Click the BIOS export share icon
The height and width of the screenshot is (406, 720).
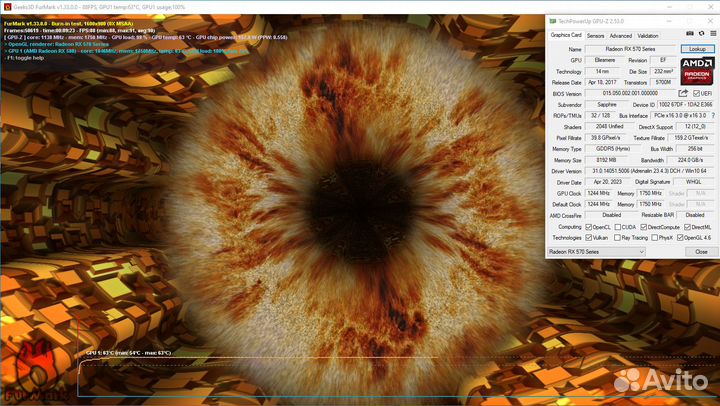tap(683, 93)
